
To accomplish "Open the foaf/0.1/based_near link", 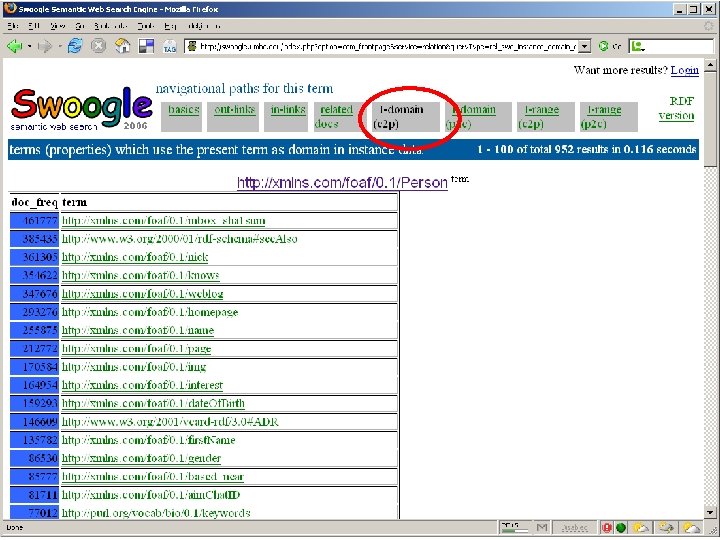I will click(x=153, y=477).
